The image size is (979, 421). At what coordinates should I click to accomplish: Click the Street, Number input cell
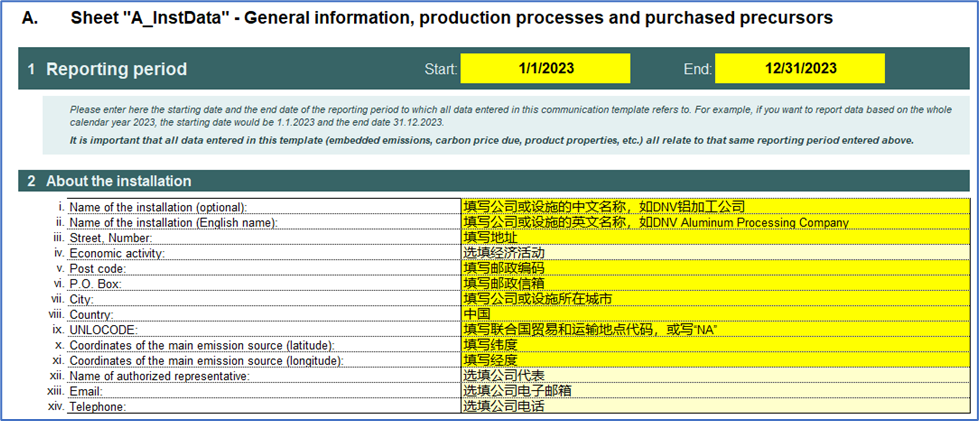(714, 238)
